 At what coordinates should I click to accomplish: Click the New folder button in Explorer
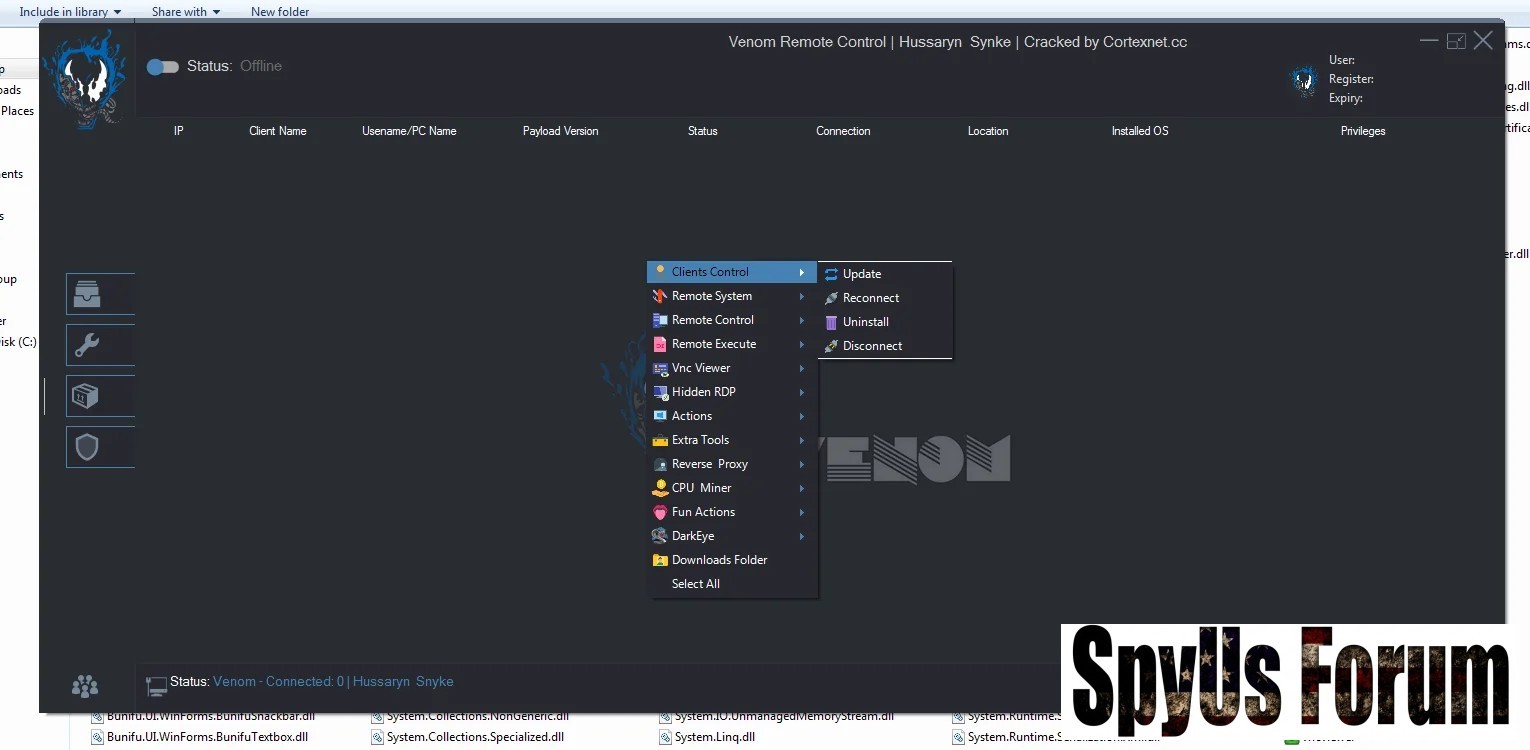[x=280, y=12]
